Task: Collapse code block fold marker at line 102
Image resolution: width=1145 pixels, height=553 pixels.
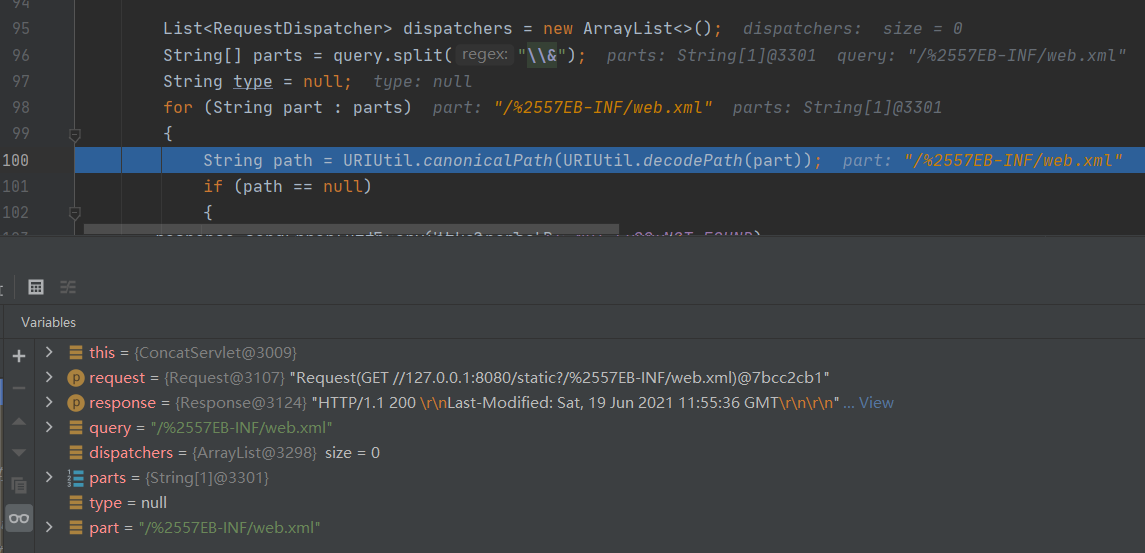Action: pos(74,212)
